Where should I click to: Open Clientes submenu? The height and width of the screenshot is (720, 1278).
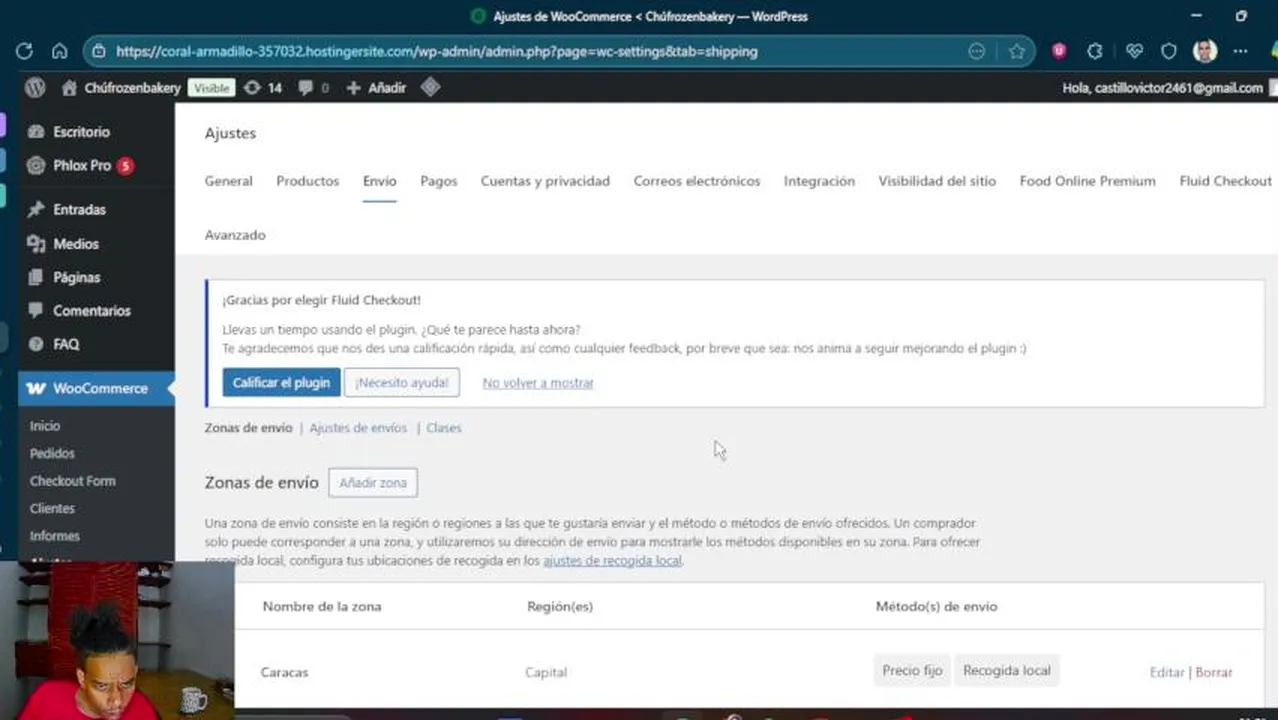pos(52,508)
